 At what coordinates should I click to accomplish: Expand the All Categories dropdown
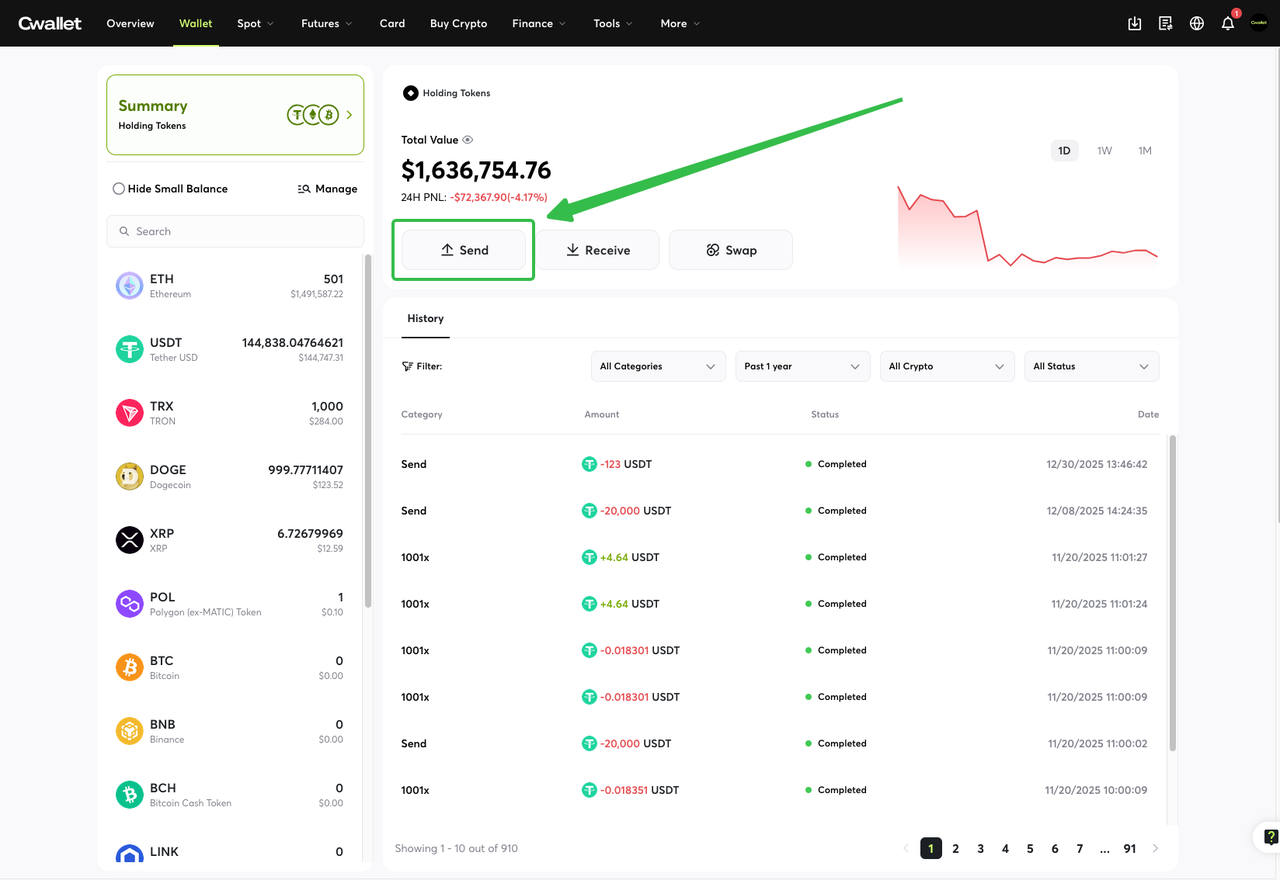pyautogui.click(x=658, y=366)
